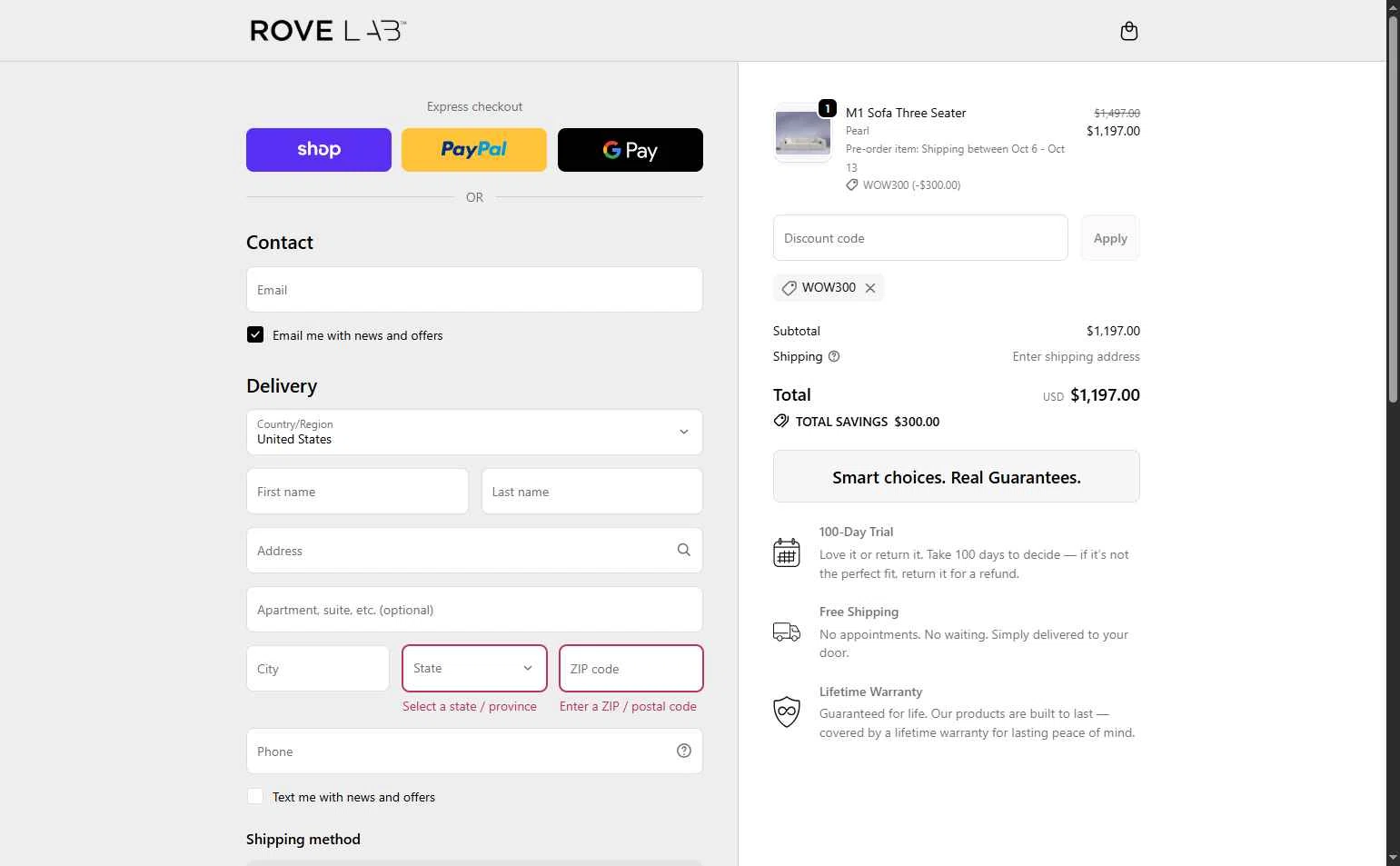Click the search icon in Address field
Screen dimensions: 1400x866
point(683,550)
